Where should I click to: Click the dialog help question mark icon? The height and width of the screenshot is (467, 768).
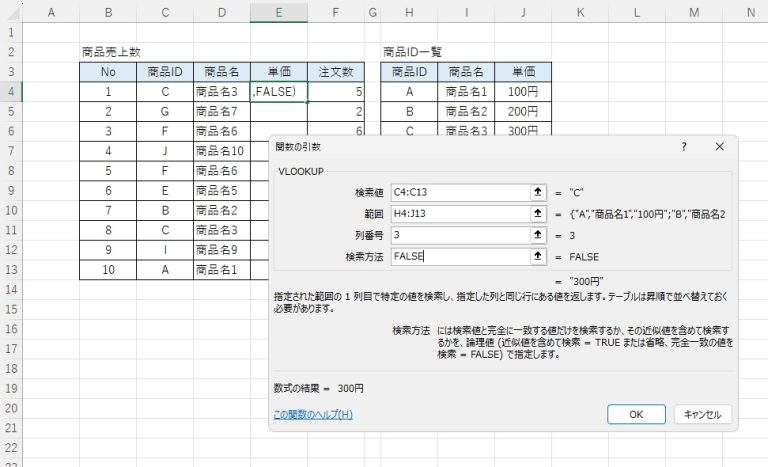click(x=684, y=146)
